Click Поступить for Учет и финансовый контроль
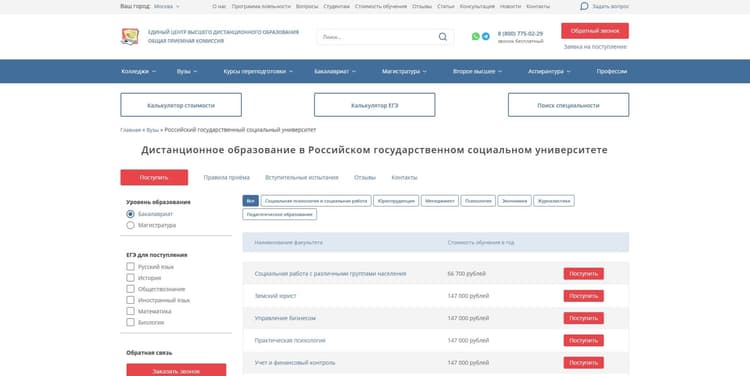This screenshot has width=750, height=376. [x=584, y=363]
